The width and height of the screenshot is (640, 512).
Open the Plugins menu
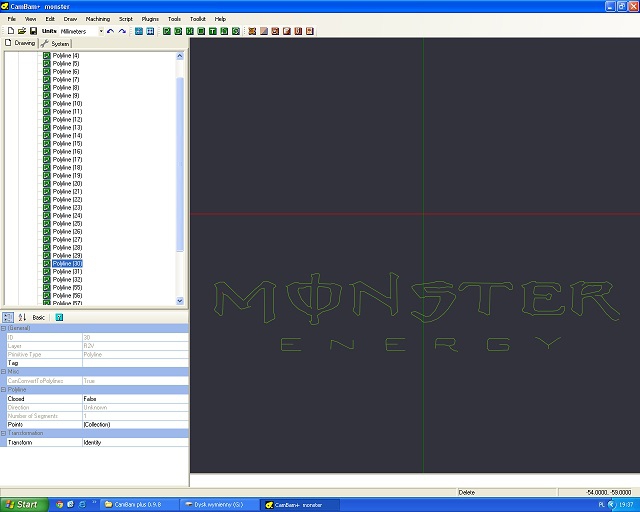(x=150, y=19)
